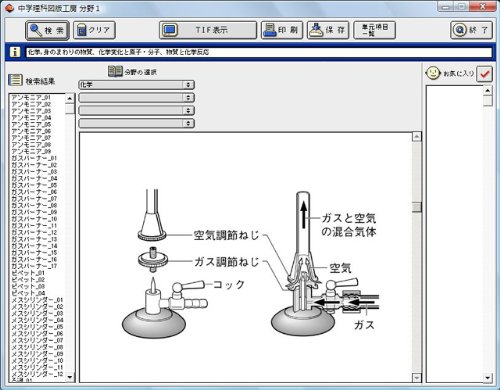This screenshot has width=500, height=390.
Task: Click the image viewer vertical scrollbar thumb
Action: (x=417, y=207)
